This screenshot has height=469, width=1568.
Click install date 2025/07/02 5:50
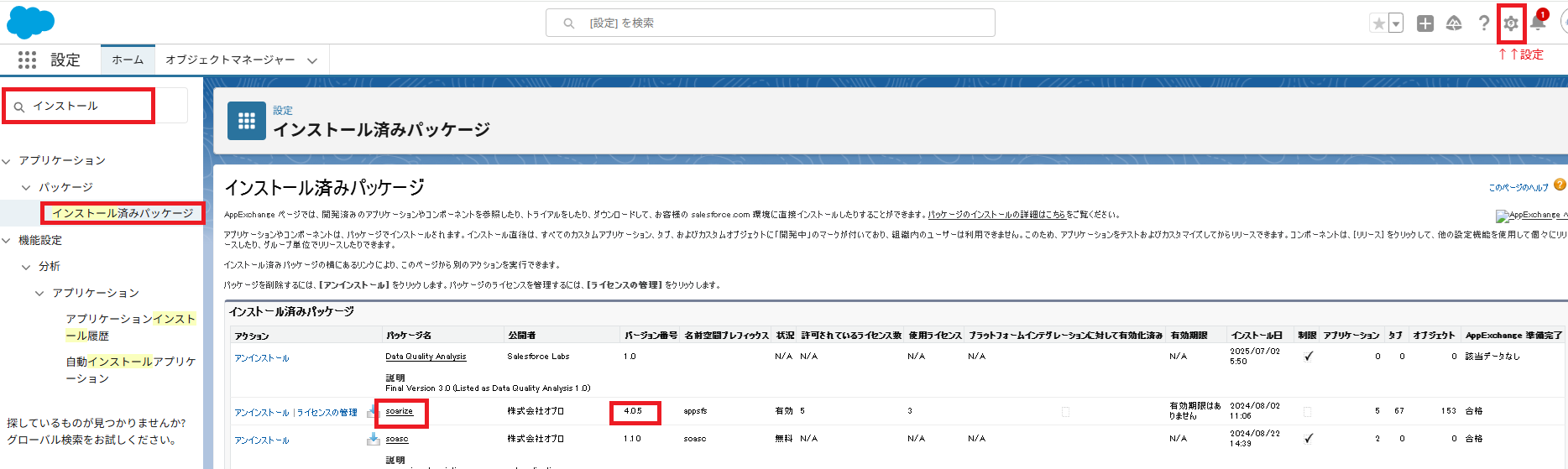coord(1255,357)
